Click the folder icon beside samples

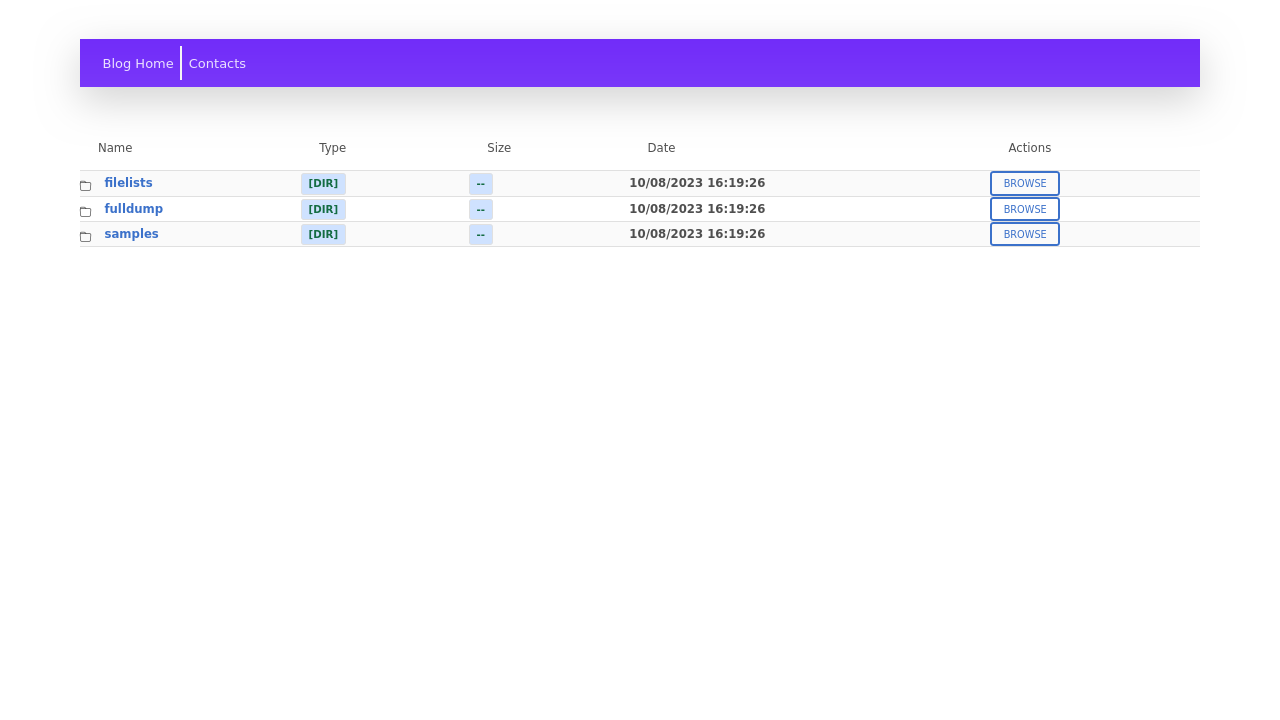pyautogui.click(x=85, y=236)
